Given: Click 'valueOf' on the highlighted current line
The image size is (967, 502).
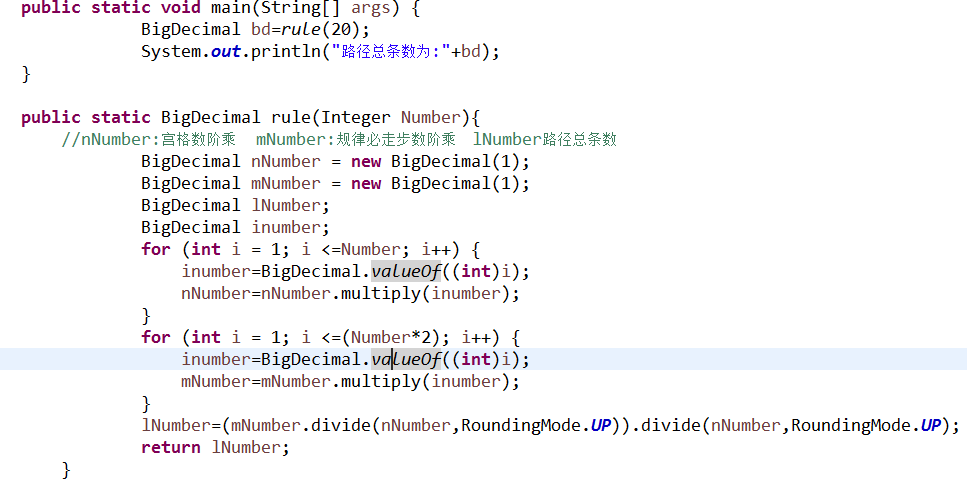Looking at the screenshot, I should click(x=406, y=360).
